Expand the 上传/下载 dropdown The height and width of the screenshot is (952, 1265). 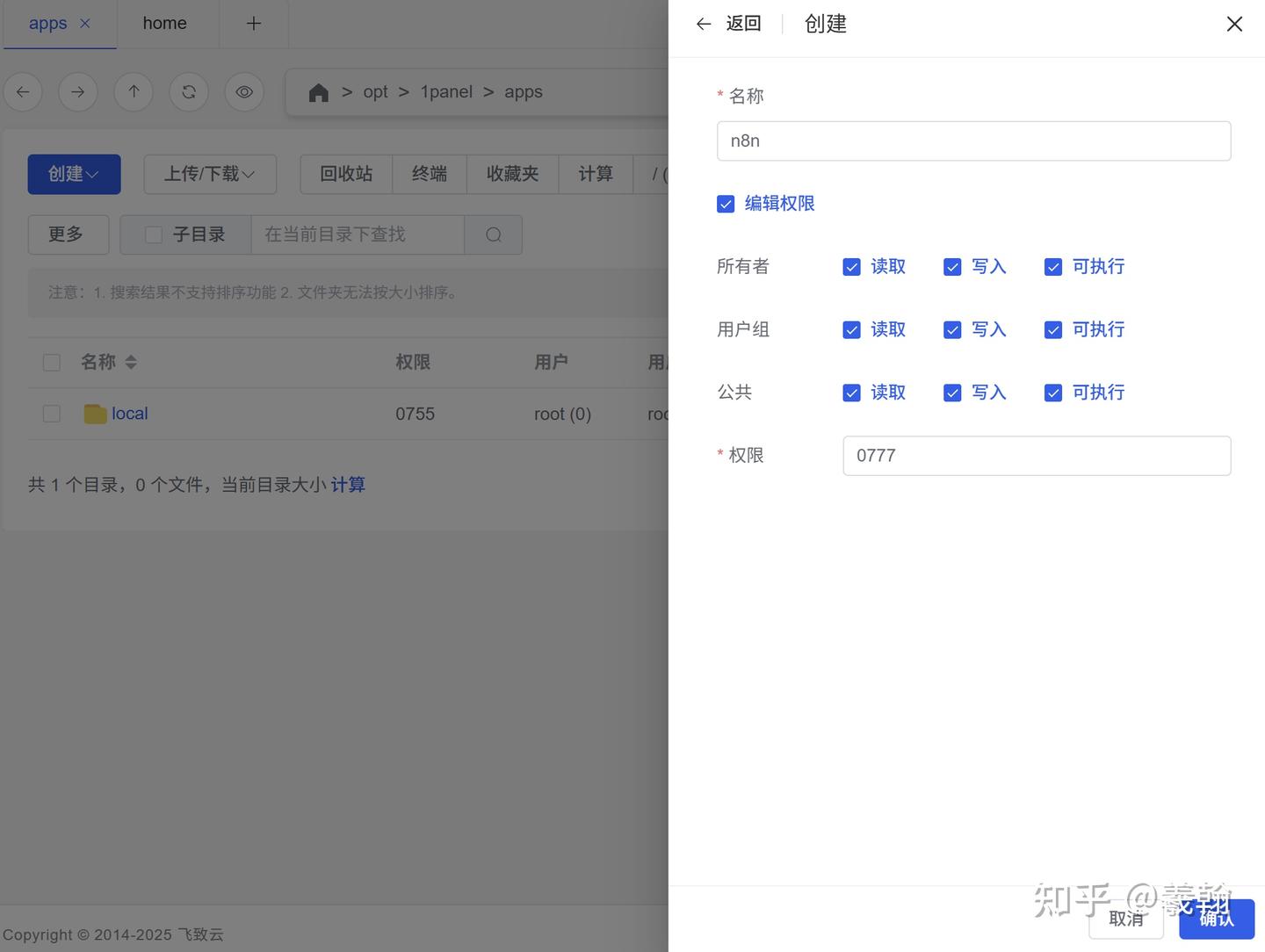click(210, 174)
